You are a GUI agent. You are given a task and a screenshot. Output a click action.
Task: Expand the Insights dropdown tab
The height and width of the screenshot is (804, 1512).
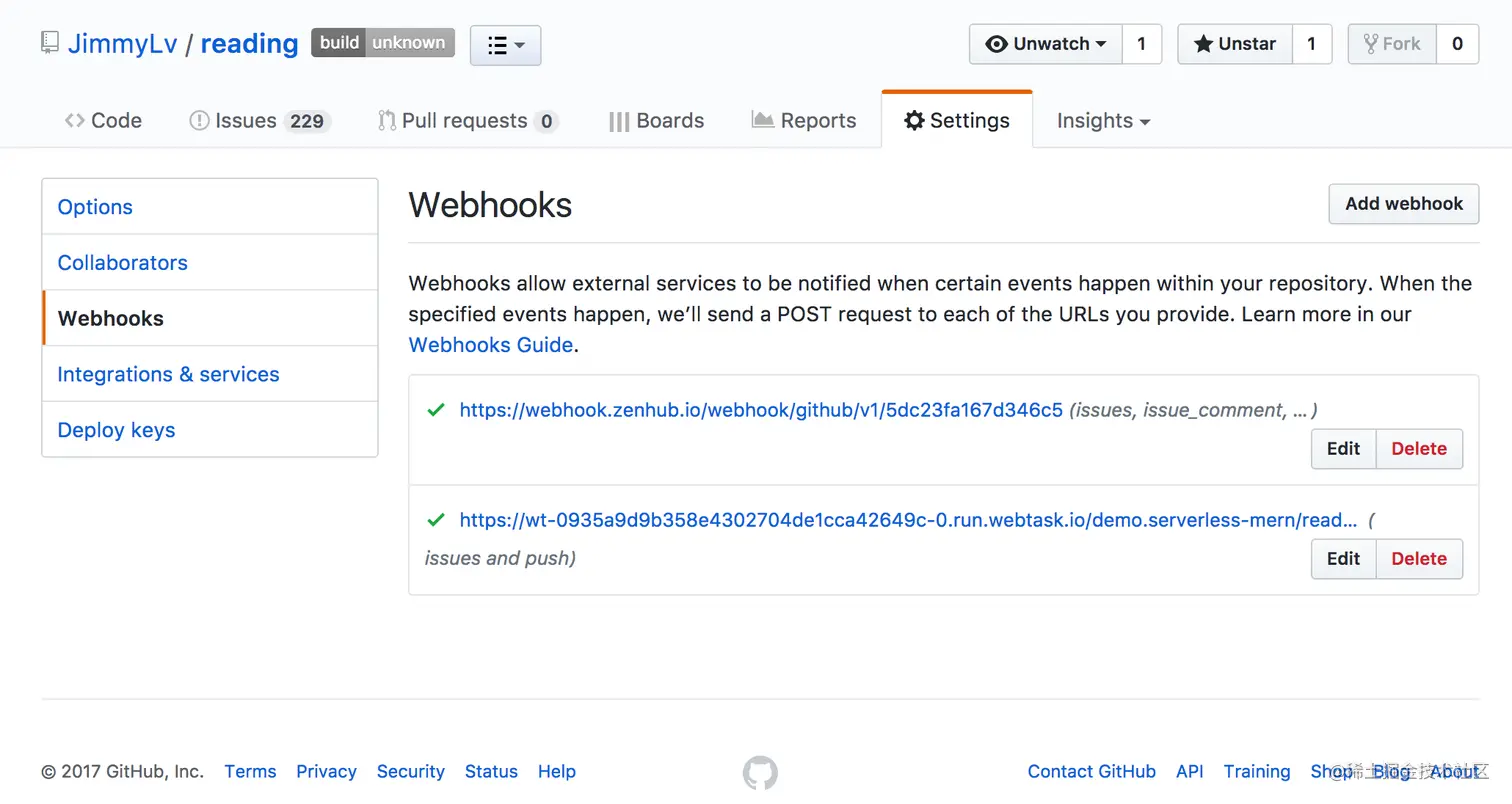[x=1103, y=121]
